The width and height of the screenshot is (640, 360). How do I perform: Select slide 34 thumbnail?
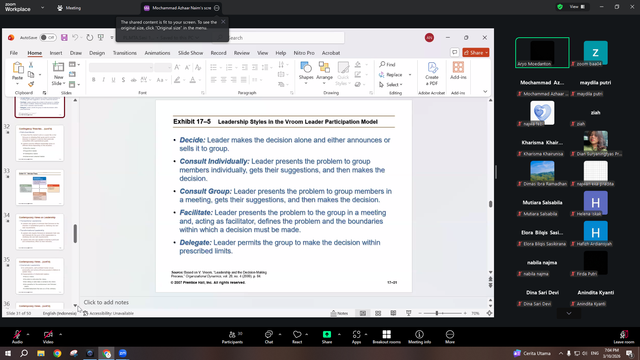[40, 232]
